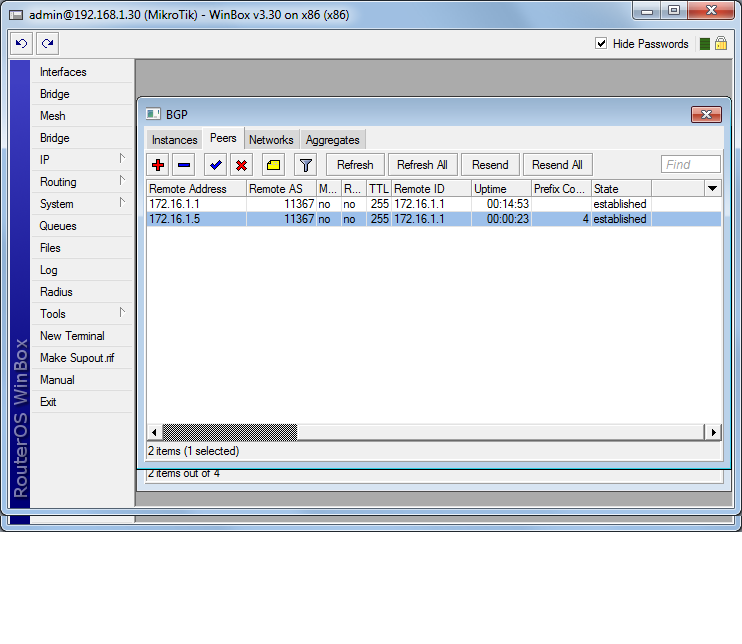This screenshot has width=742, height=644.
Task: Sort by the Remote ID column header
Action: 431,188
